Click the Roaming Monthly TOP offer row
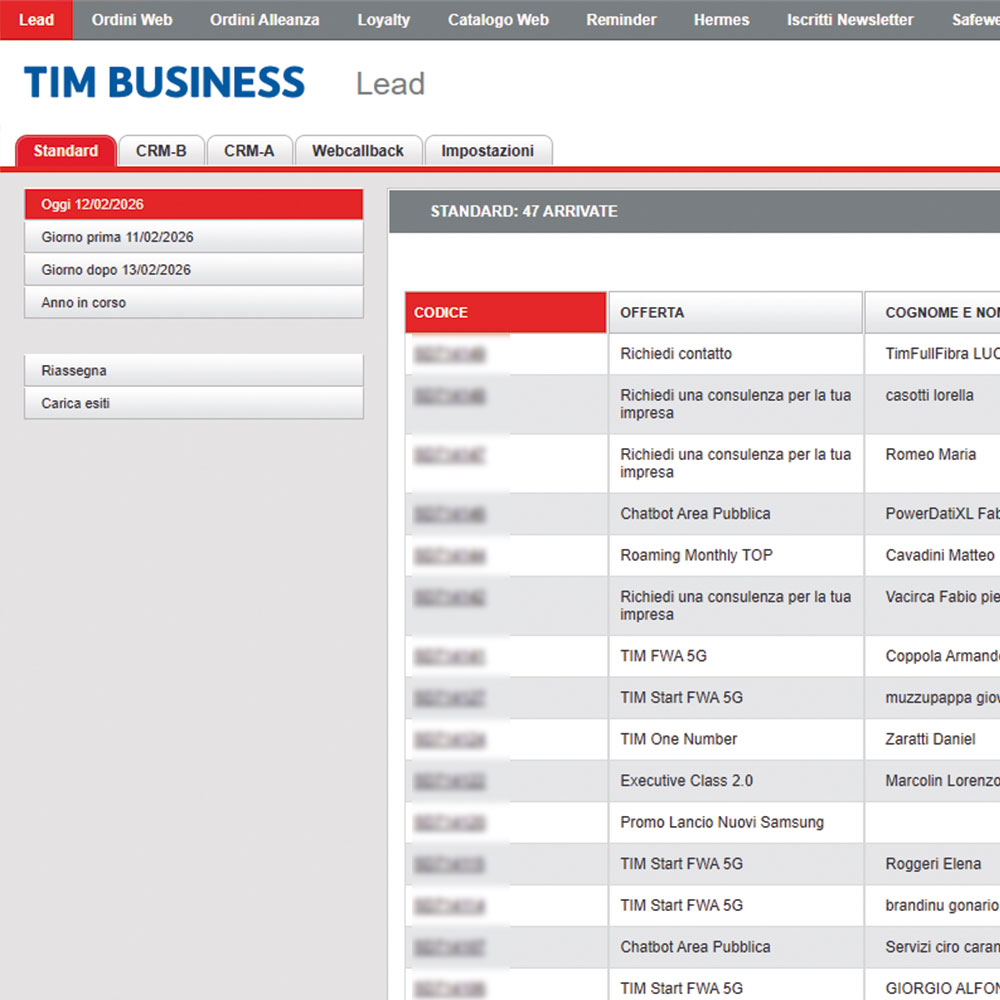 [x=696, y=555]
